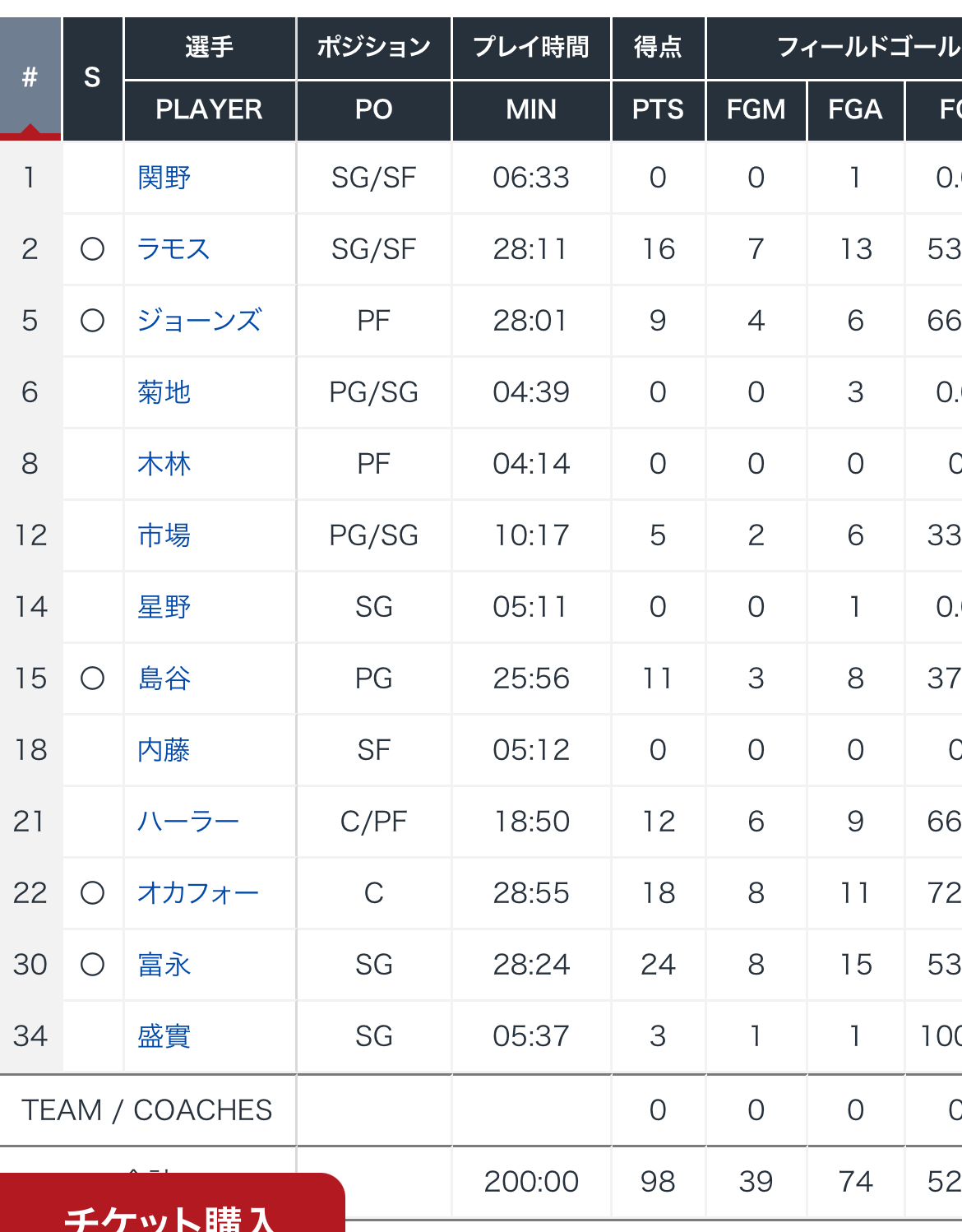Sort by FGA column header
962x1232 pixels.
(855, 109)
